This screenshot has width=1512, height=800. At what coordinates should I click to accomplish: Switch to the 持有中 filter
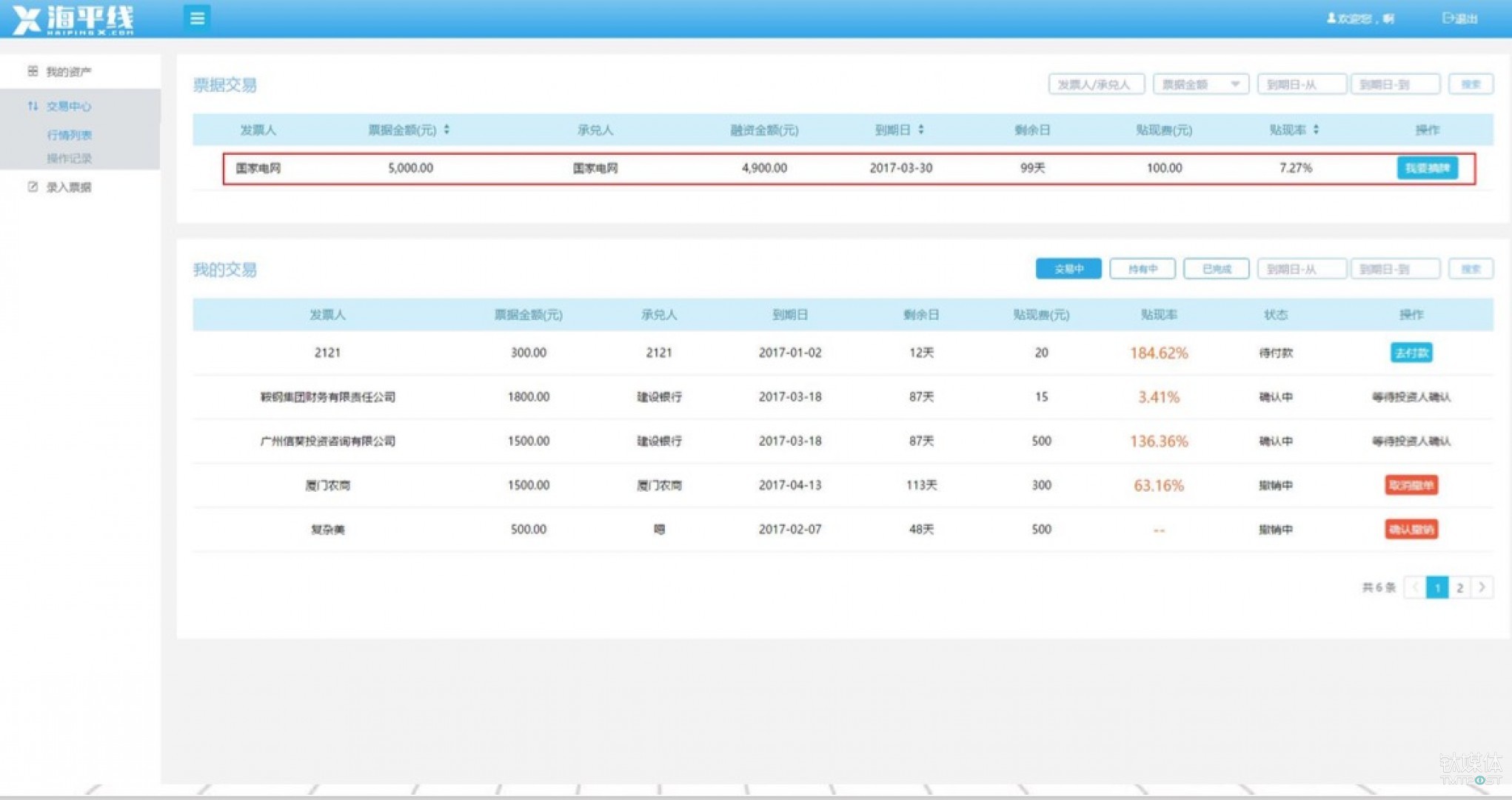tap(1142, 269)
